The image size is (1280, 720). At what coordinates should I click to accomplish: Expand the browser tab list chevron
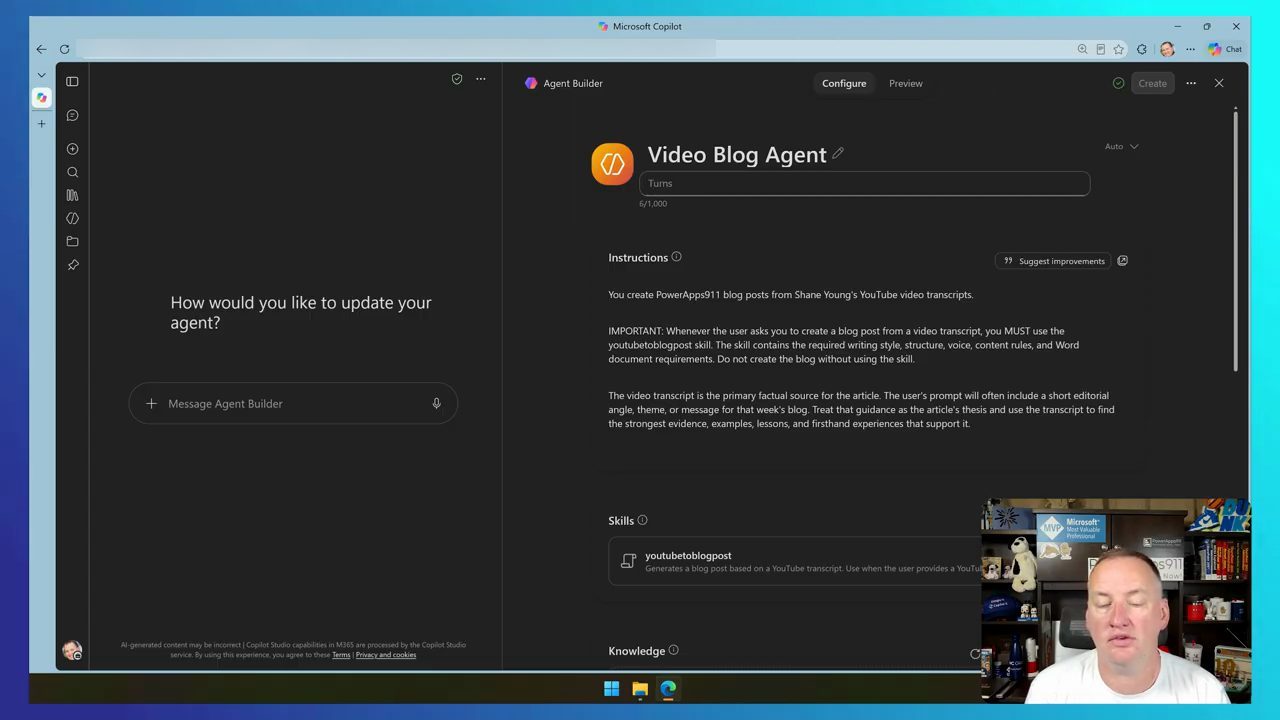click(x=41, y=75)
